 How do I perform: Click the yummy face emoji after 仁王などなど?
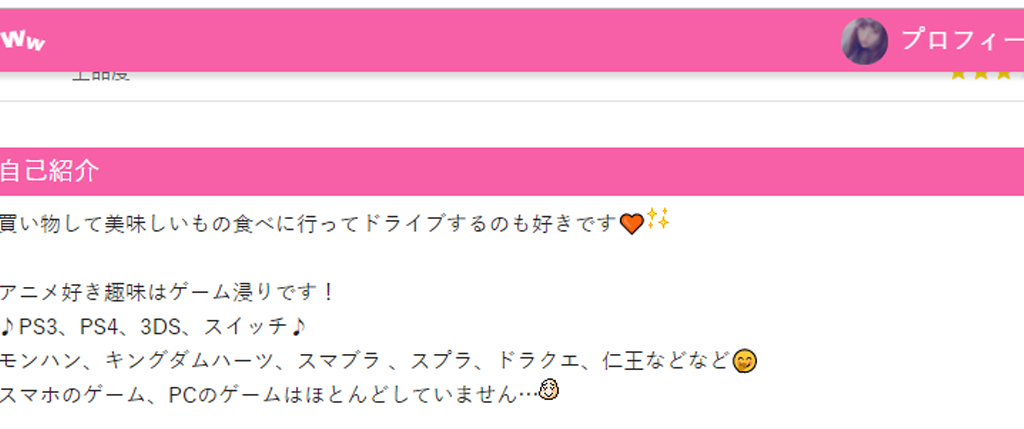(744, 361)
